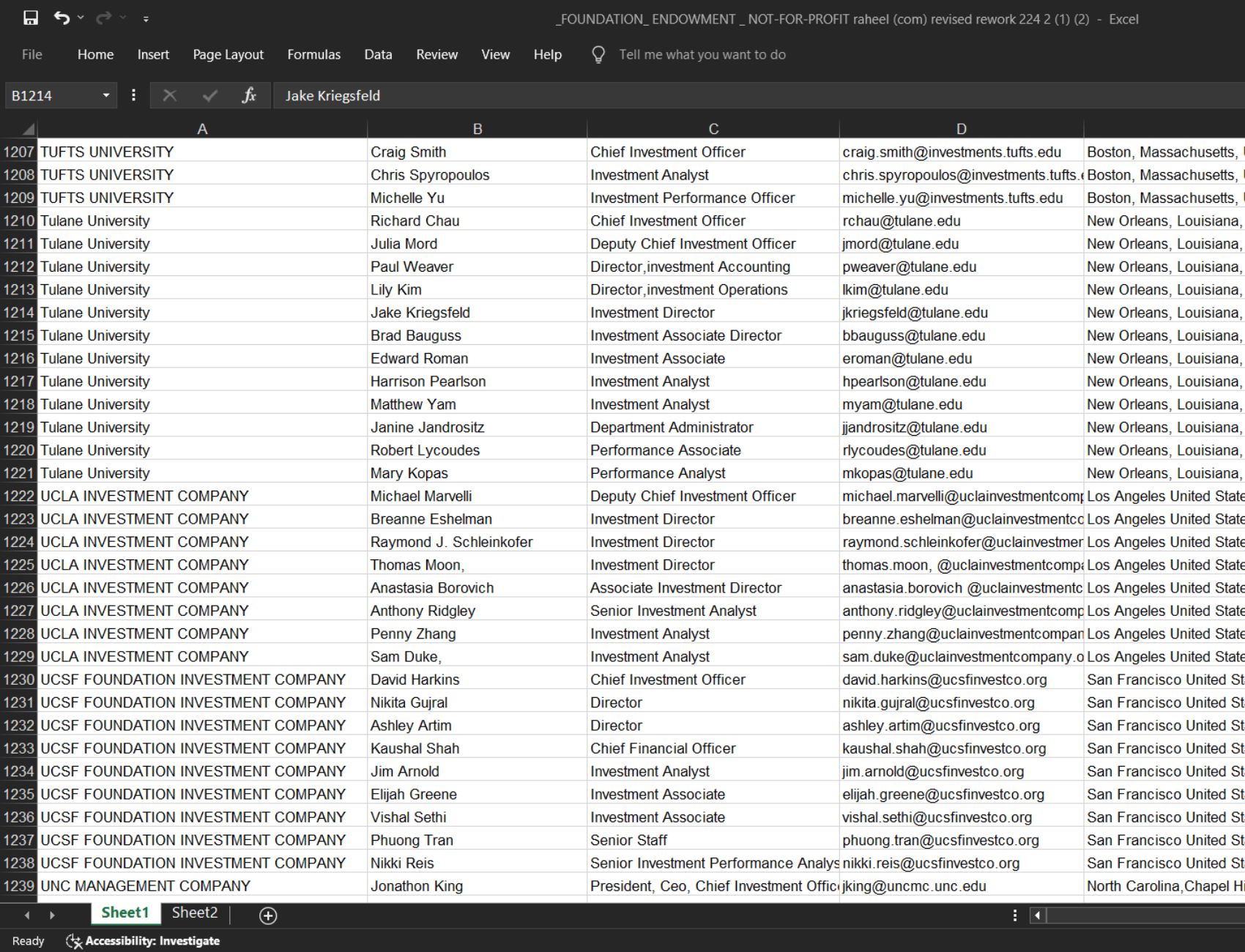Select column A header

click(x=202, y=129)
